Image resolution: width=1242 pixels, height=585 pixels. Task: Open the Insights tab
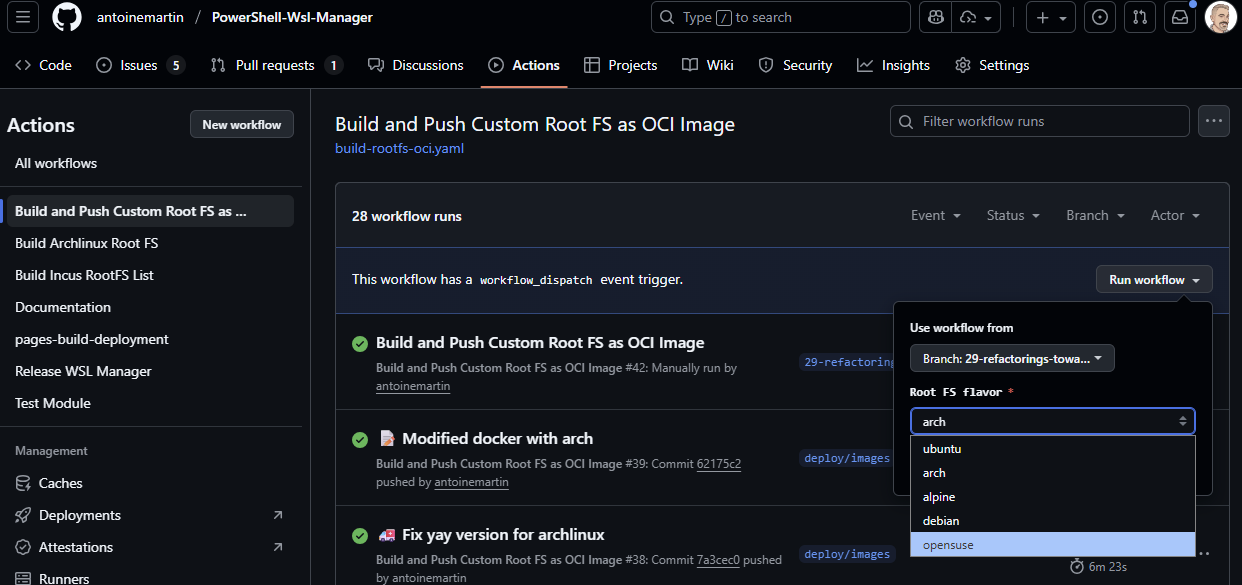click(894, 65)
